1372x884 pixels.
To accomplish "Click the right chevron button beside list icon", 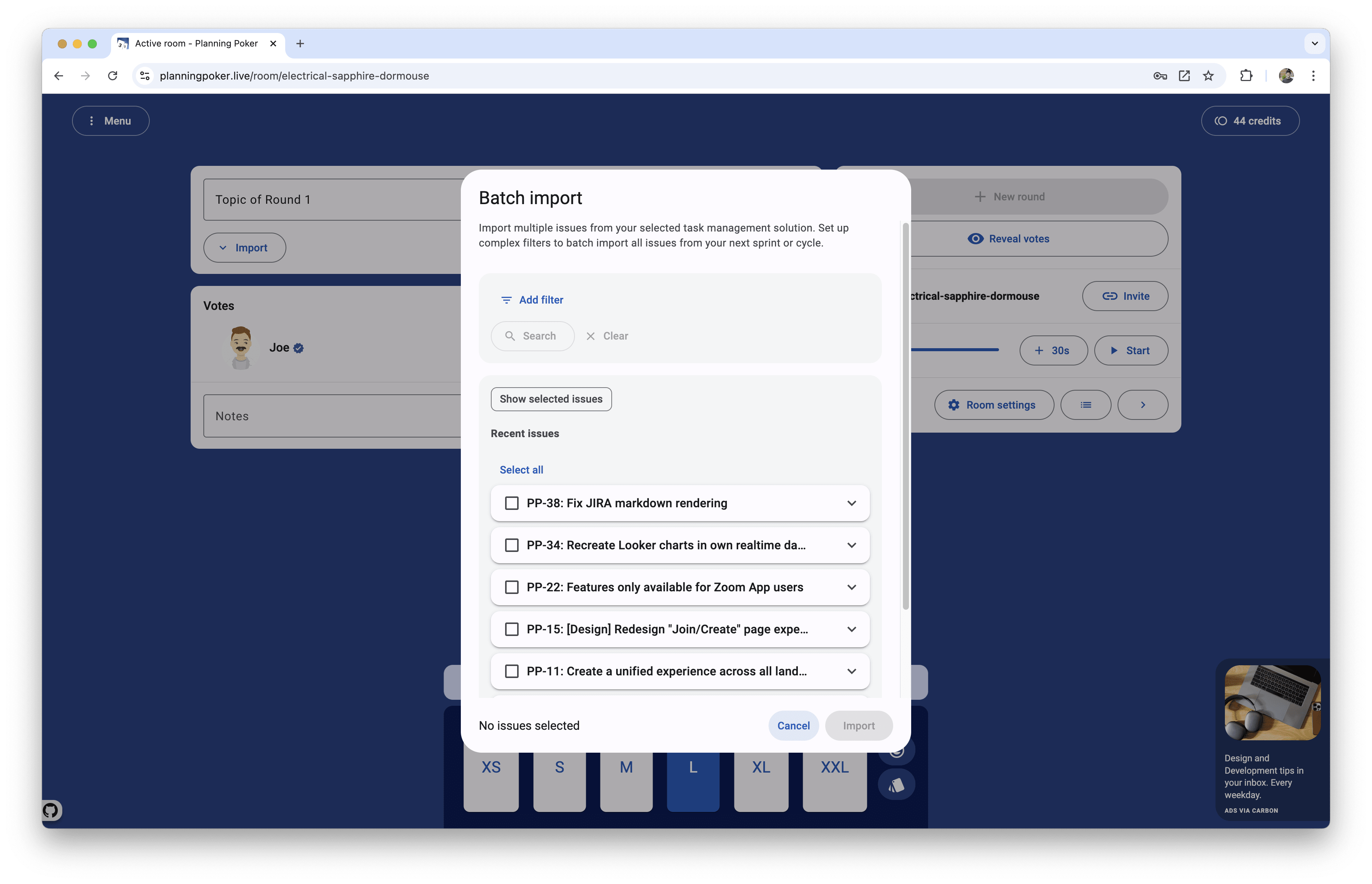I will click(1142, 405).
